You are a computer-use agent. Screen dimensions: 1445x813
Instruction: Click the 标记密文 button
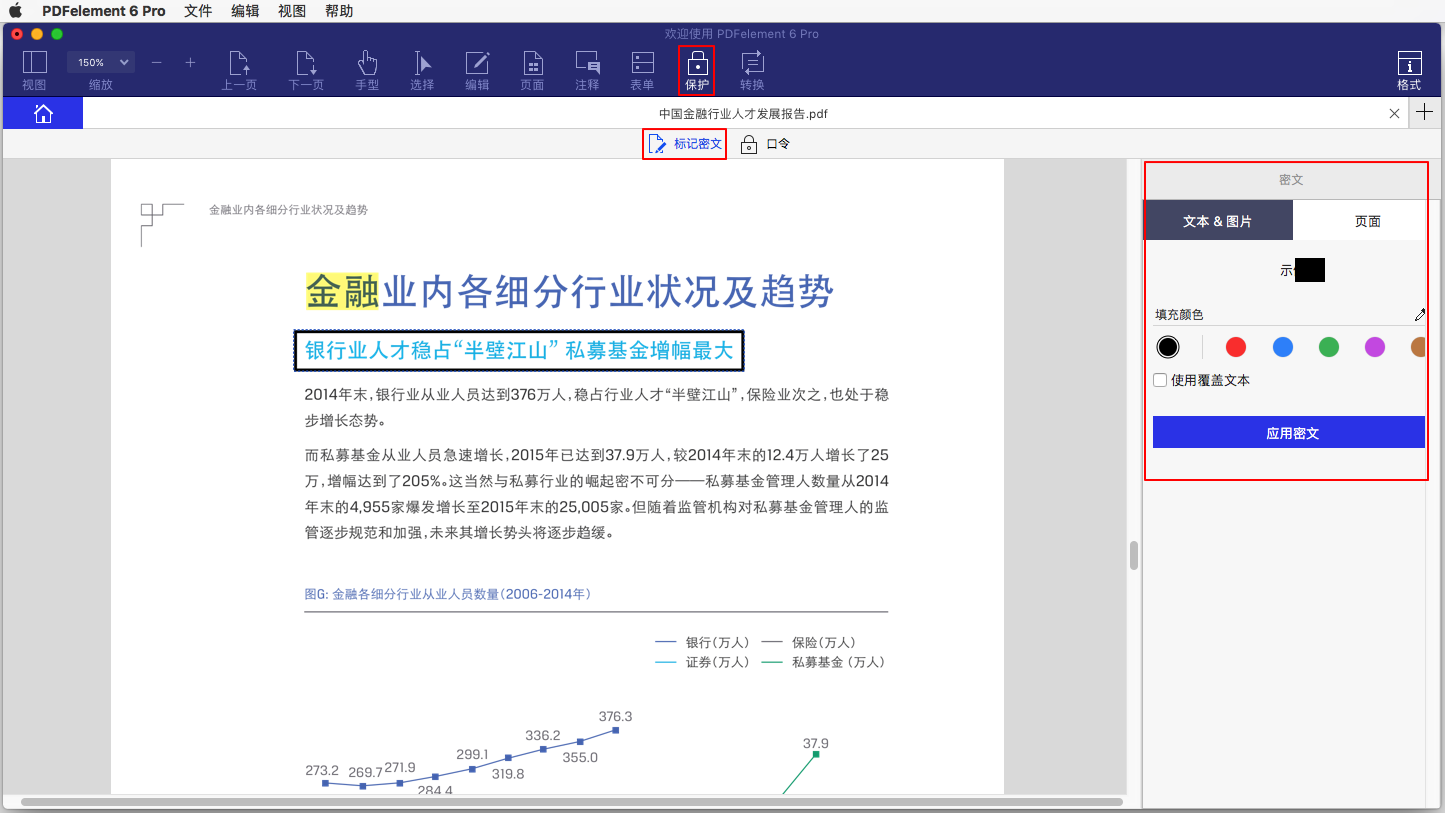(685, 144)
